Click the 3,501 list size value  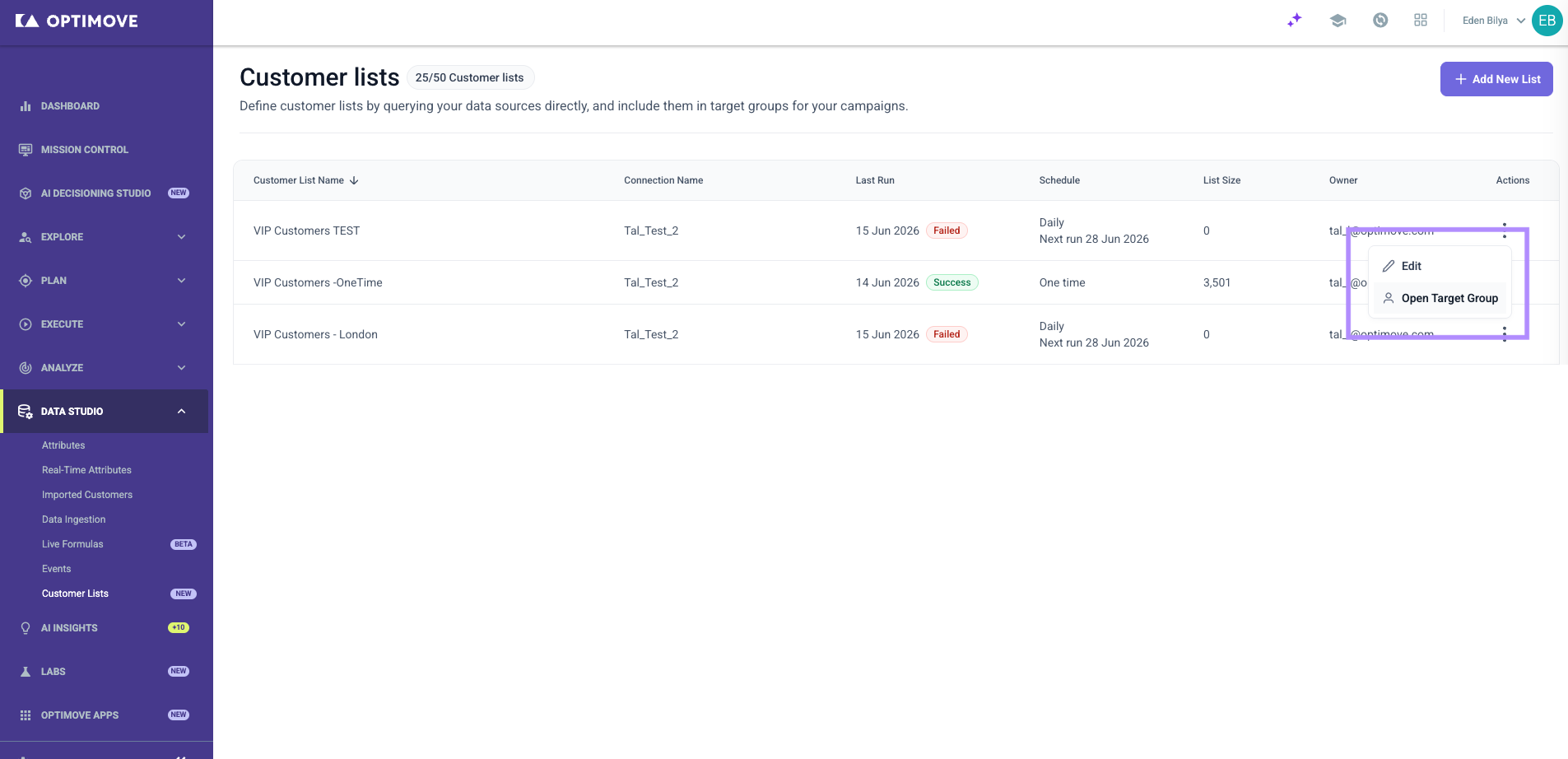(x=1217, y=282)
